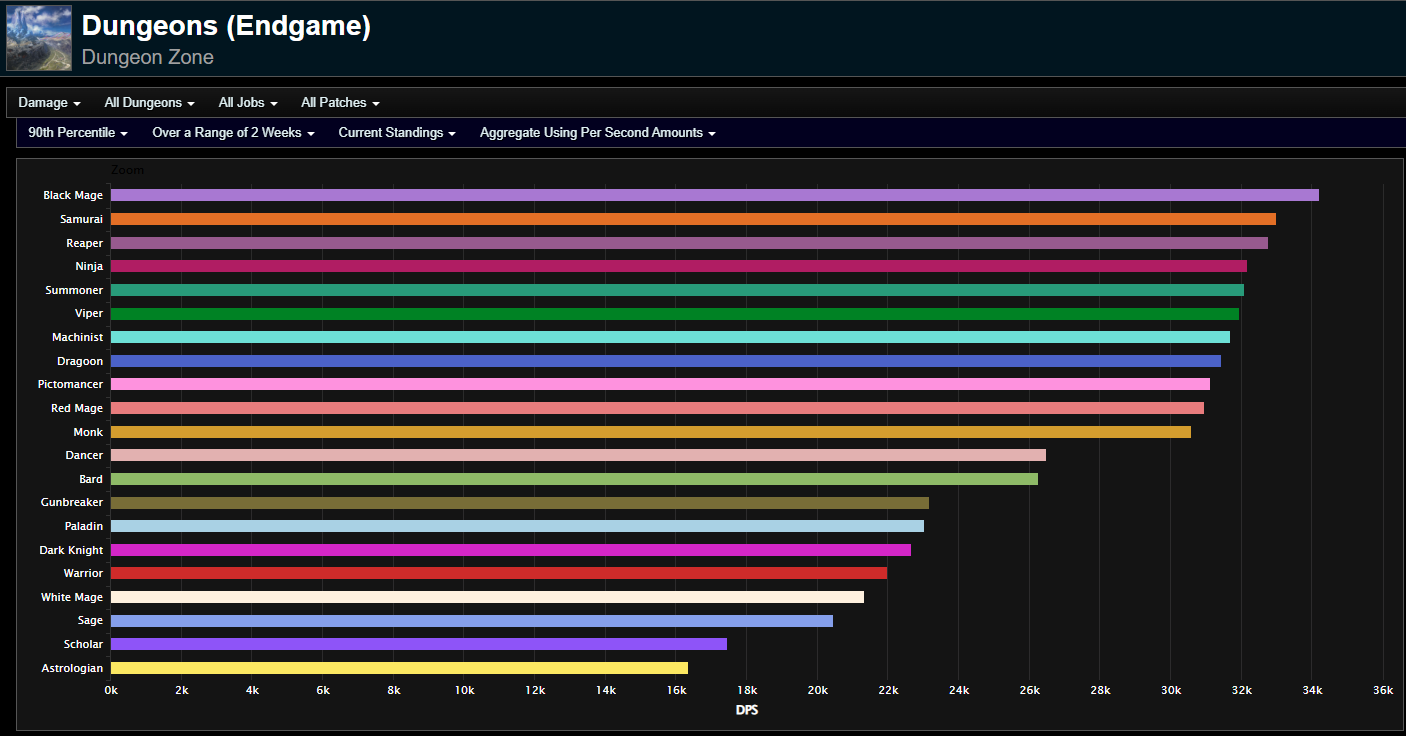Click the Dungeons (Endgame) title
Image resolution: width=1406 pixels, height=736 pixels.
(x=226, y=27)
